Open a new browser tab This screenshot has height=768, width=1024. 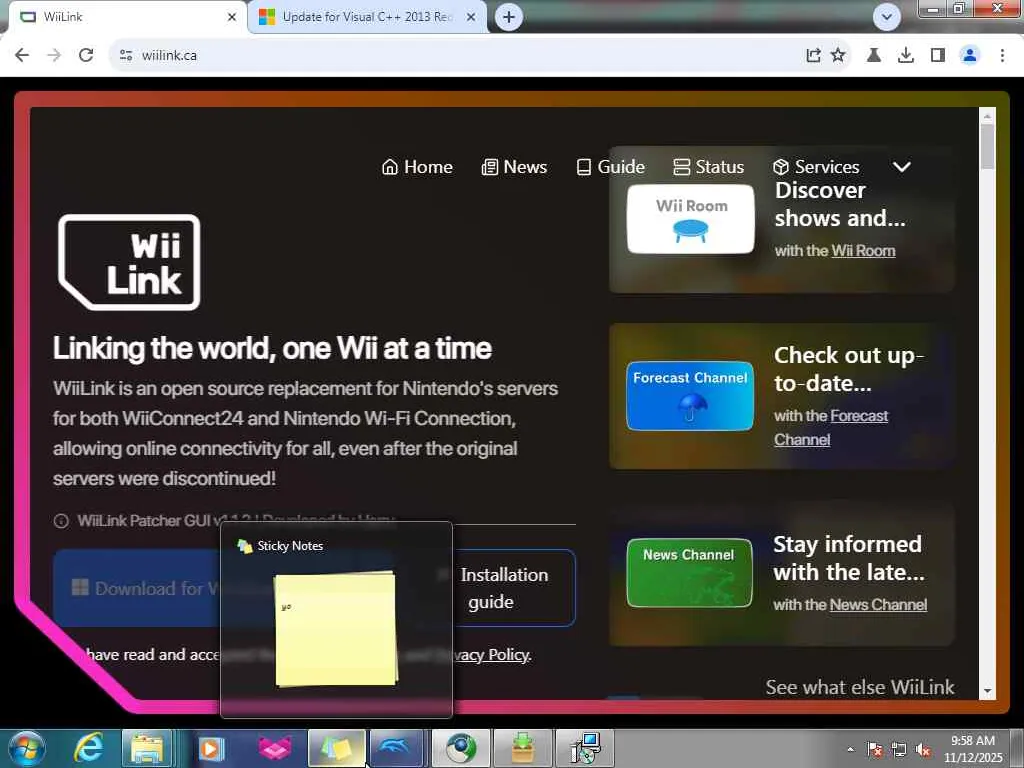click(509, 17)
